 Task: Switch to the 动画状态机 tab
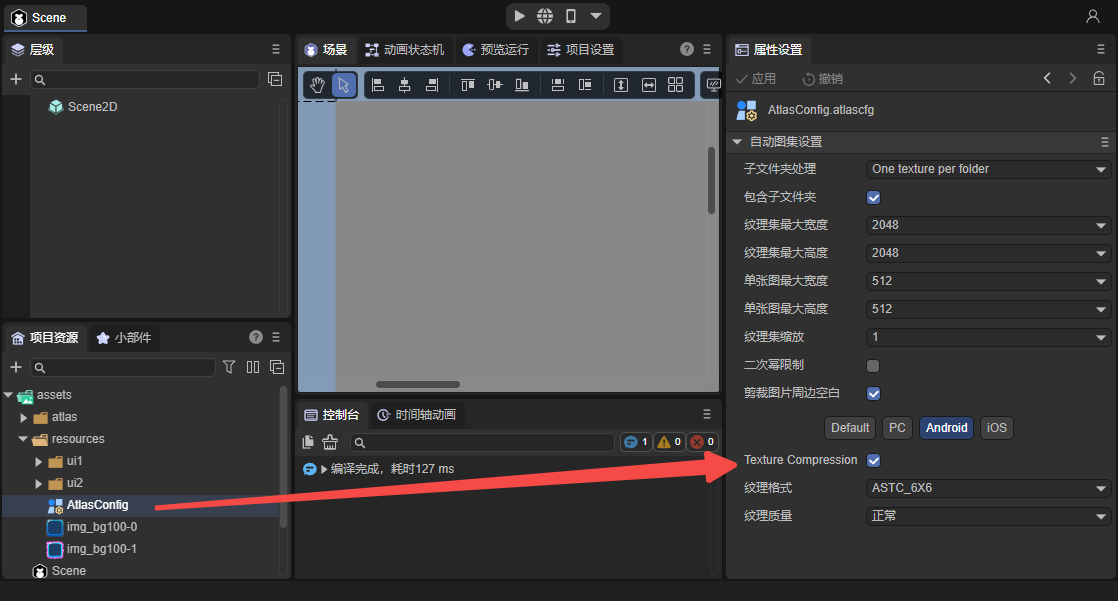[x=404, y=49]
